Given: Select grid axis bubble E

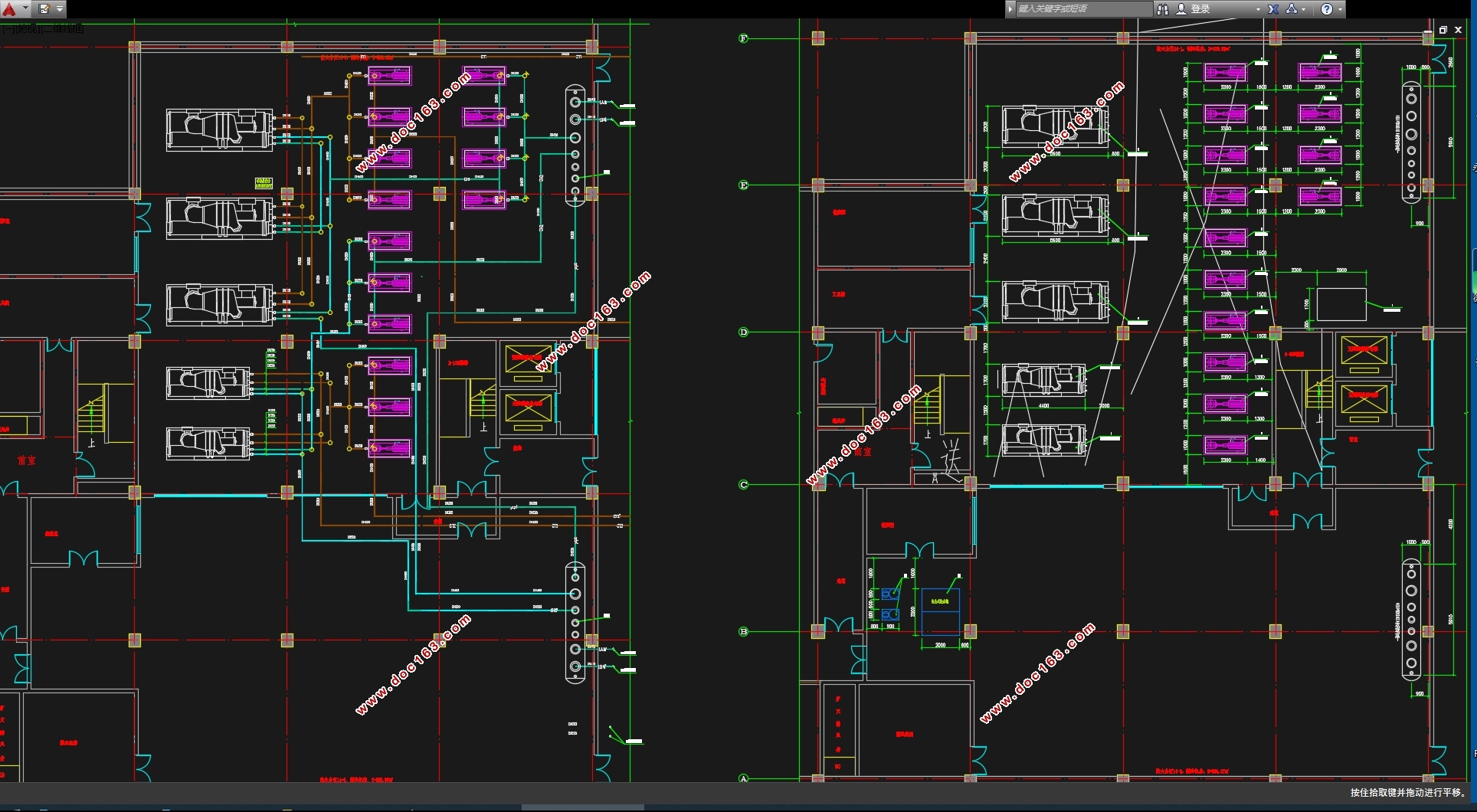Looking at the screenshot, I should point(743,185).
